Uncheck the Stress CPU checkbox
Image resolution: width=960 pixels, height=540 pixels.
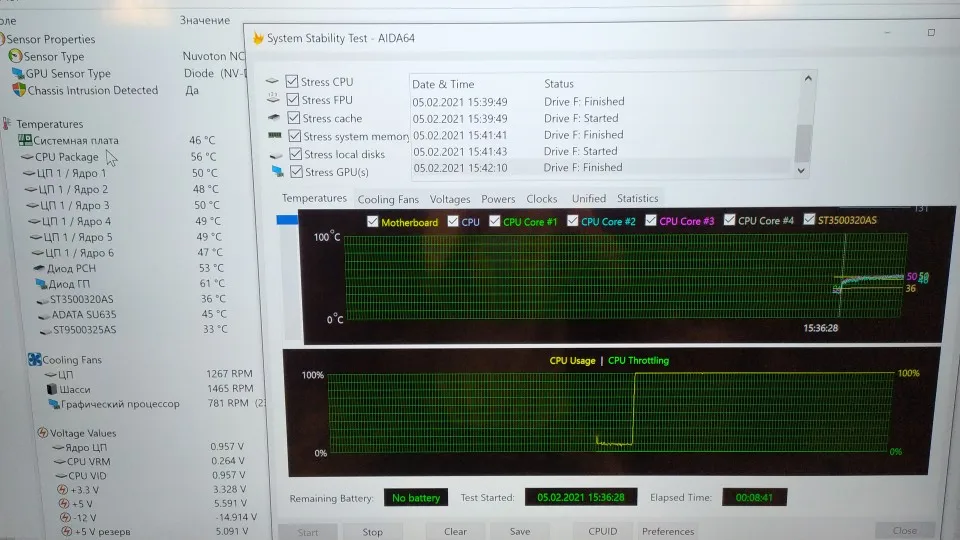point(292,81)
